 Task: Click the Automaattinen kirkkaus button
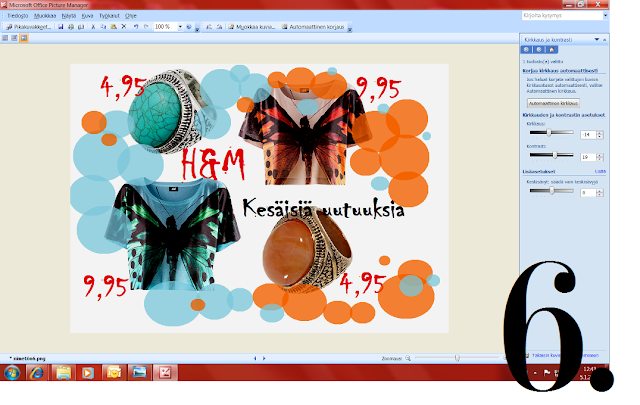[553, 103]
